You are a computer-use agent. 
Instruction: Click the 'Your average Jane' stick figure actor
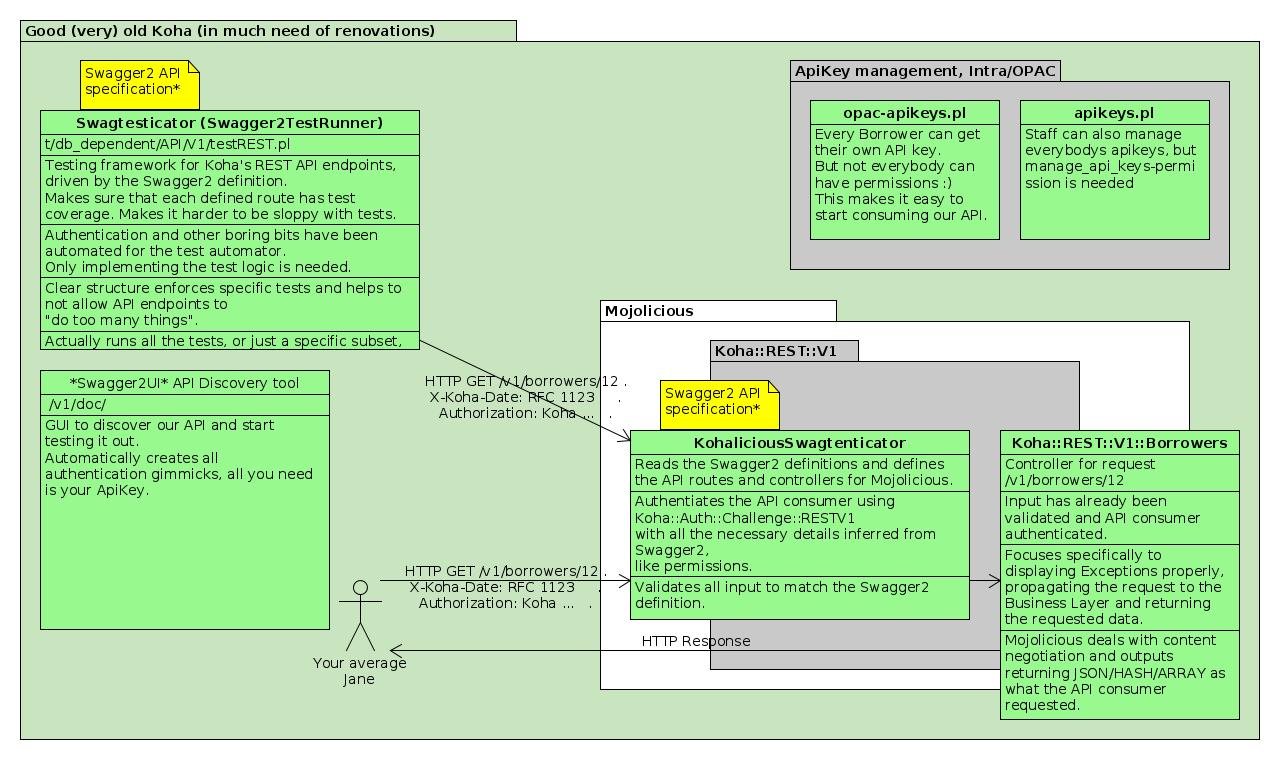click(x=360, y=615)
